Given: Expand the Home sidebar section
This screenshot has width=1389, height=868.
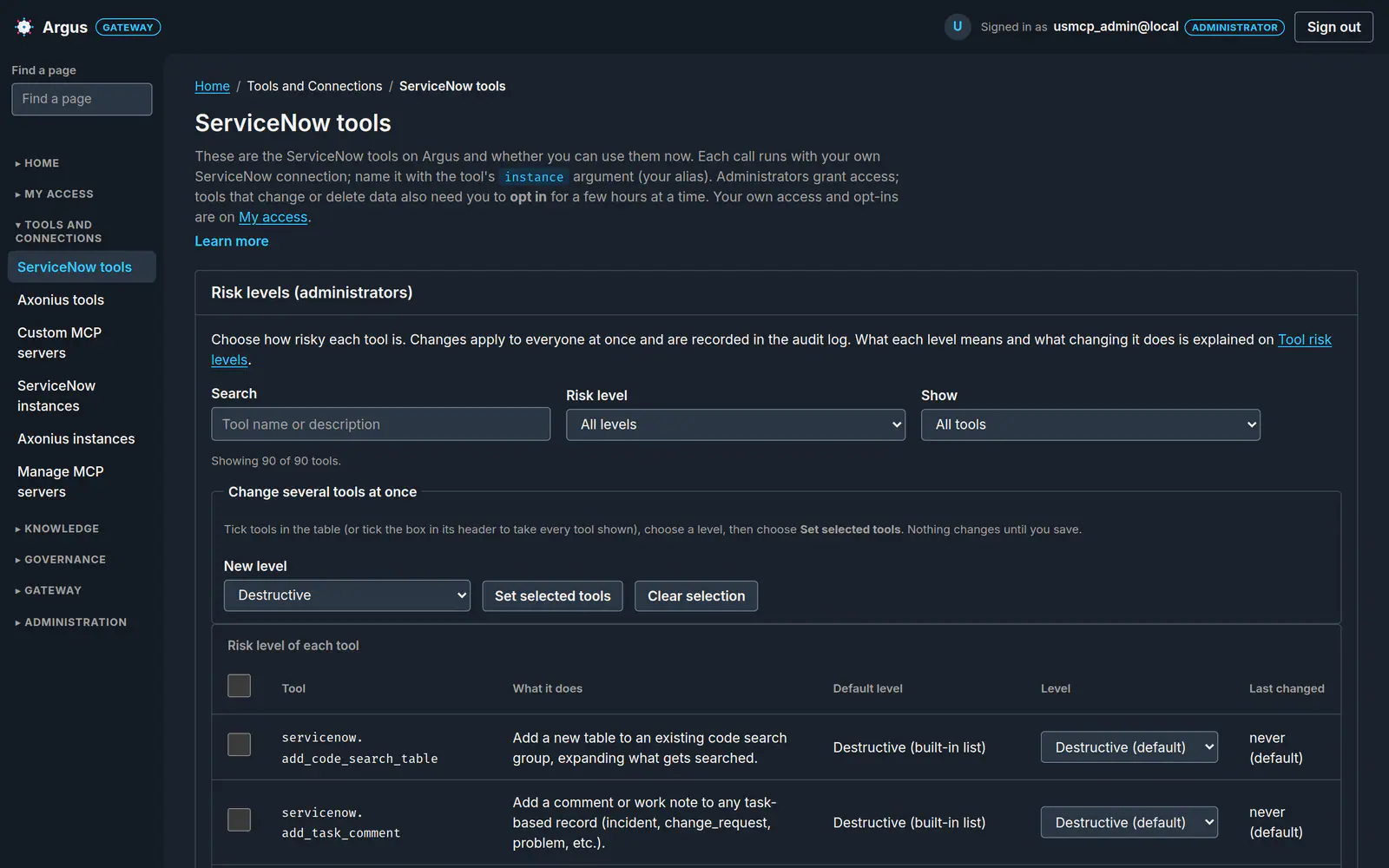Looking at the screenshot, I should click(37, 163).
